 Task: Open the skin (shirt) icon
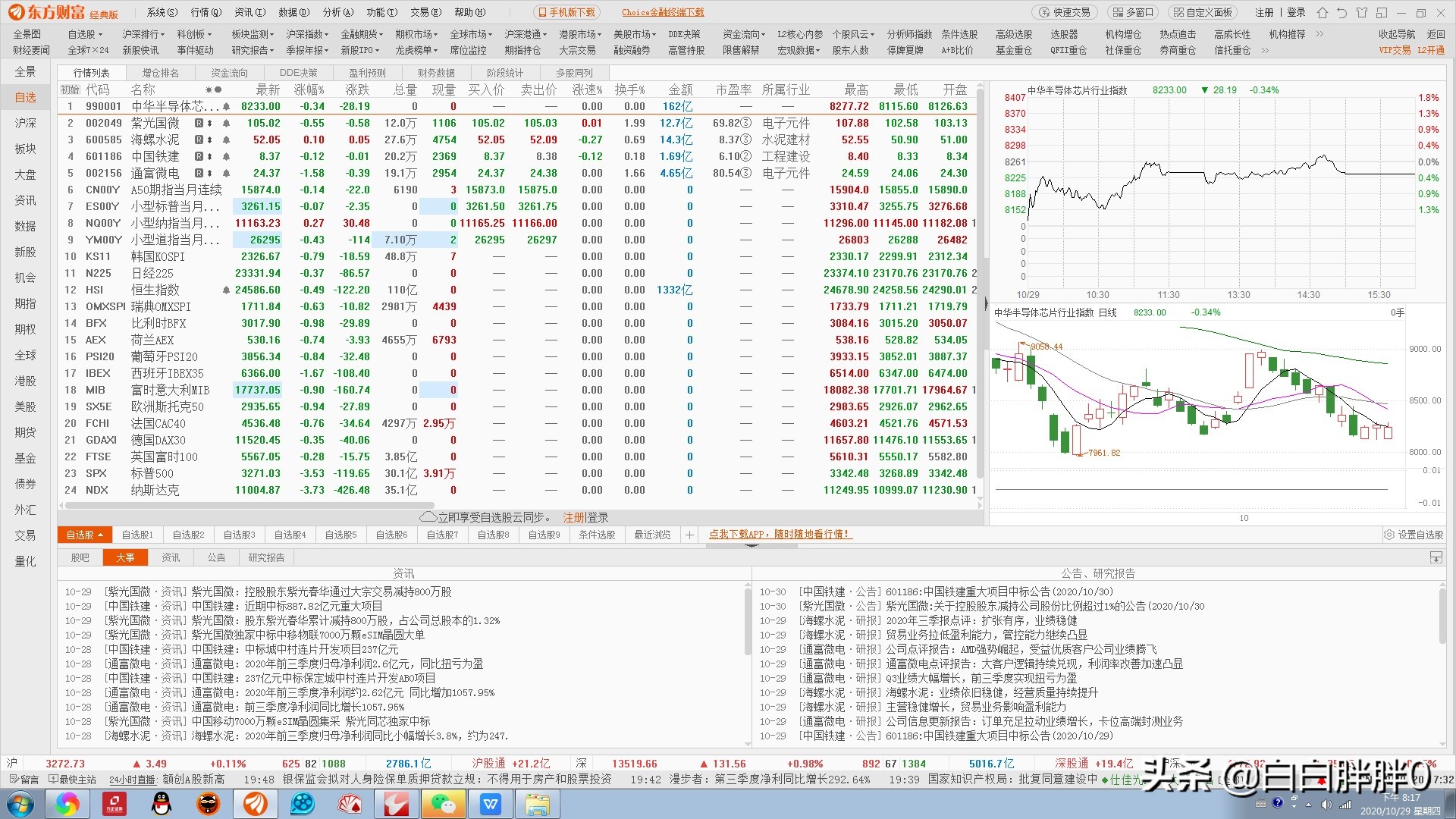click(1362, 12)
